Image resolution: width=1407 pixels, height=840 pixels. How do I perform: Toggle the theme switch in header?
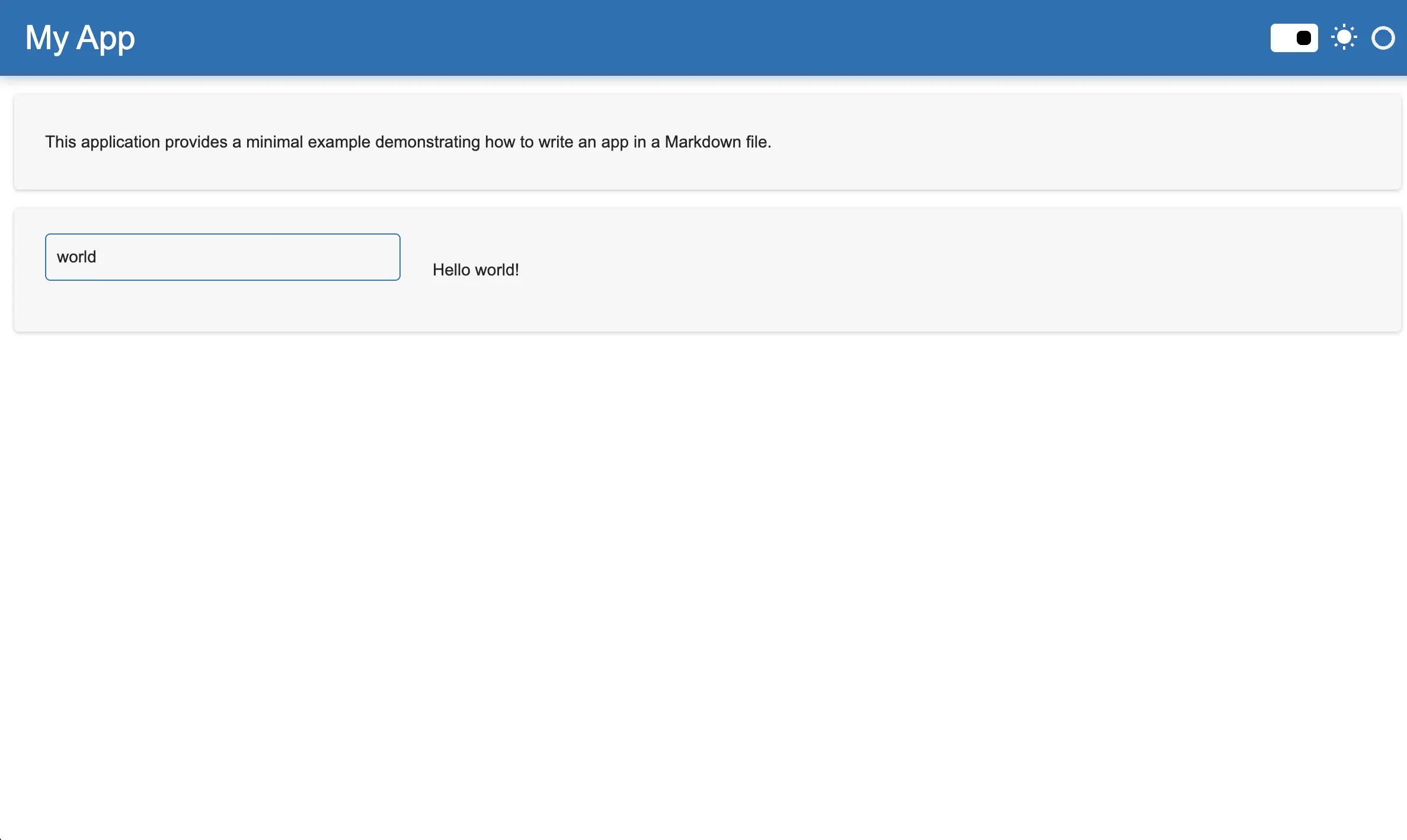click(1294, 38)
